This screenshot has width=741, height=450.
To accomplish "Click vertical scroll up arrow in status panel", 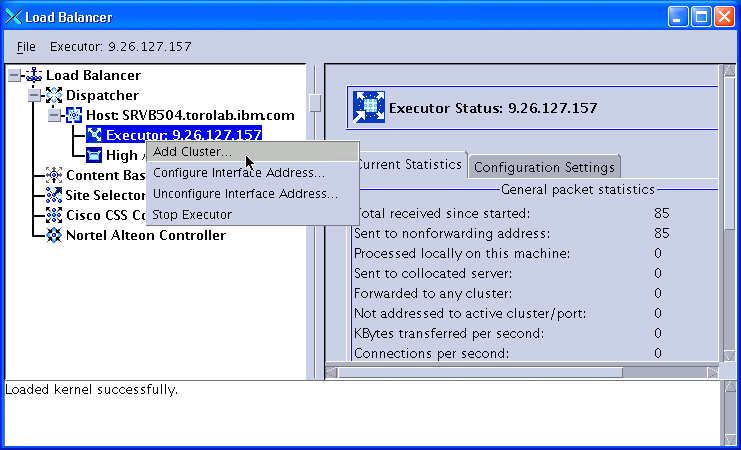I will pyautogui.click(x=728, y=71).
